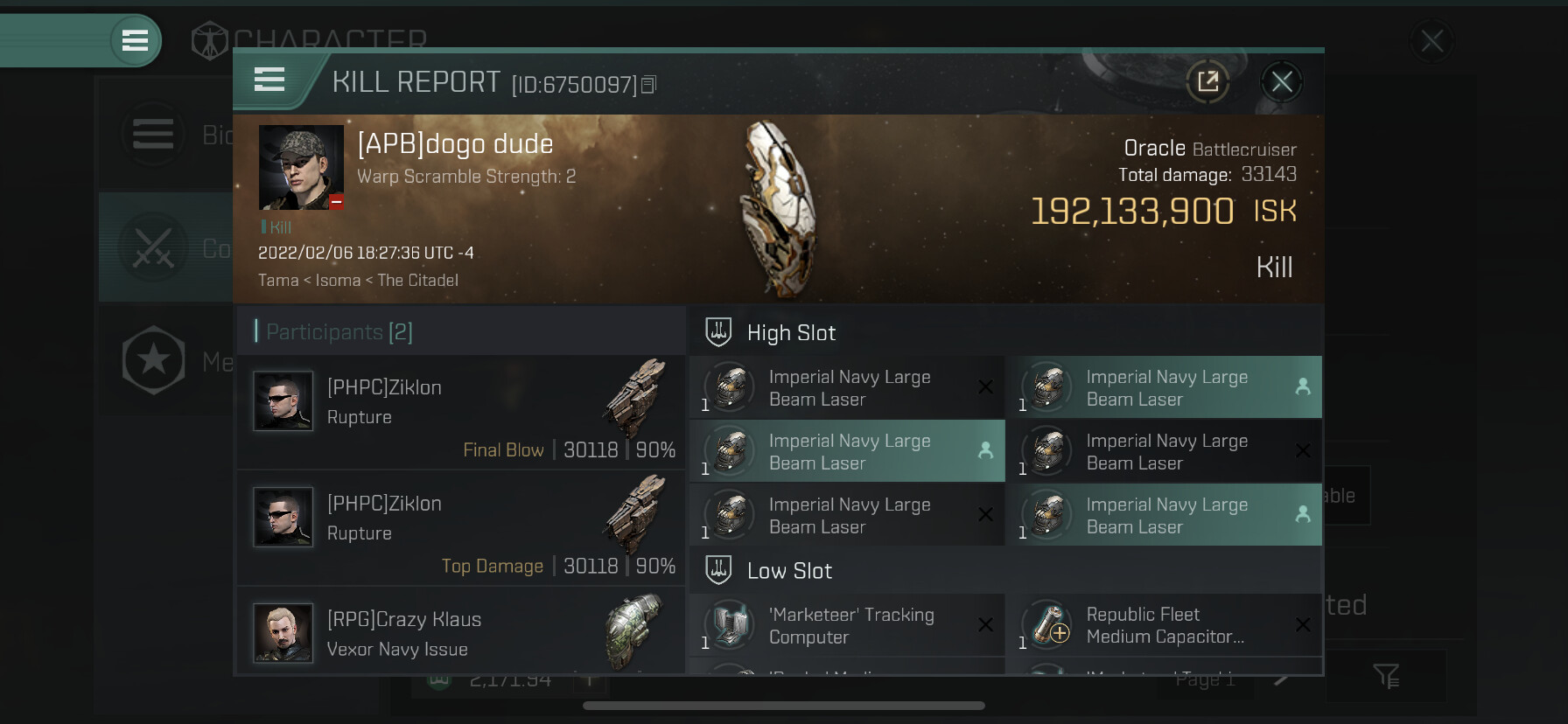
Task: Expand the Participants [2] header
Action: (x=334, y=331)
